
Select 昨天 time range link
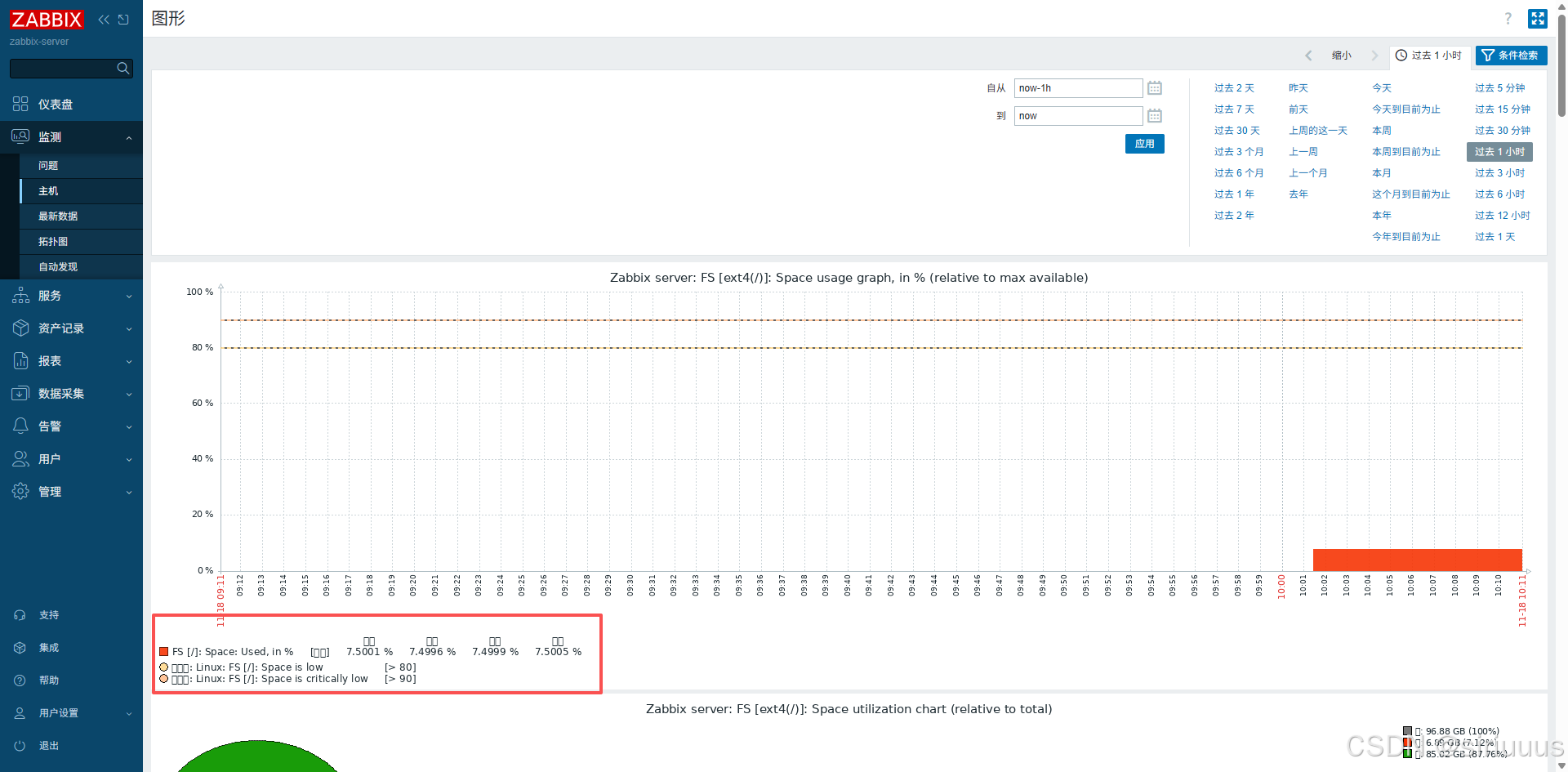point(1298,88)
